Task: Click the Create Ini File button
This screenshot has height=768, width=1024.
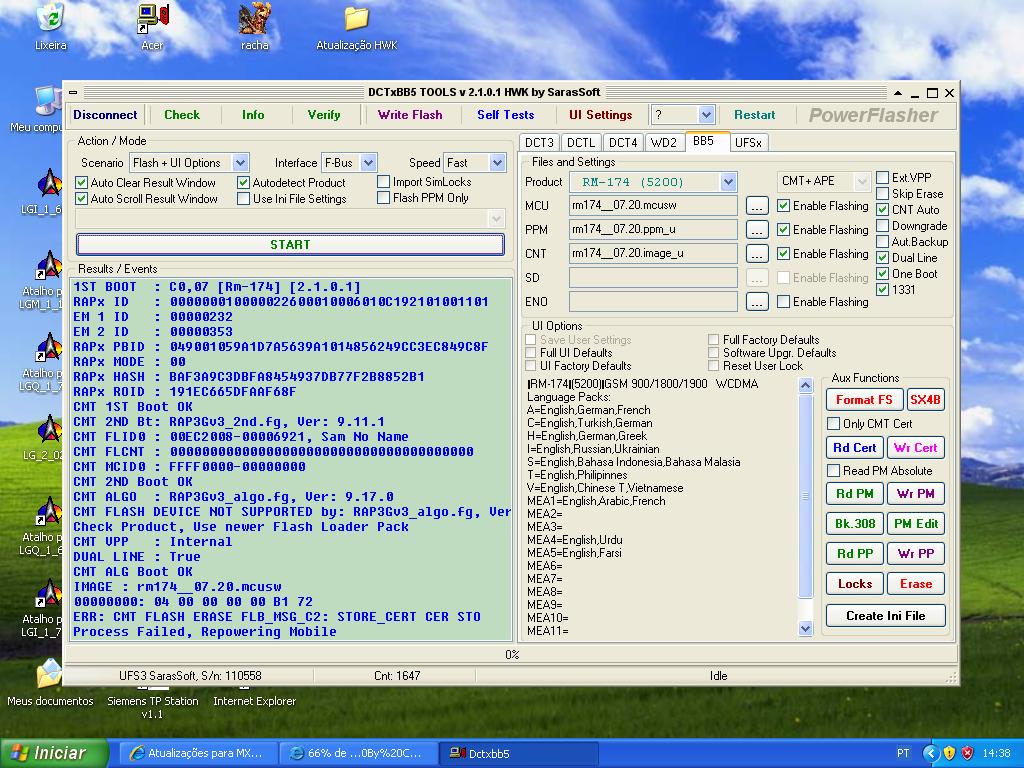Action: click(886, 616)
